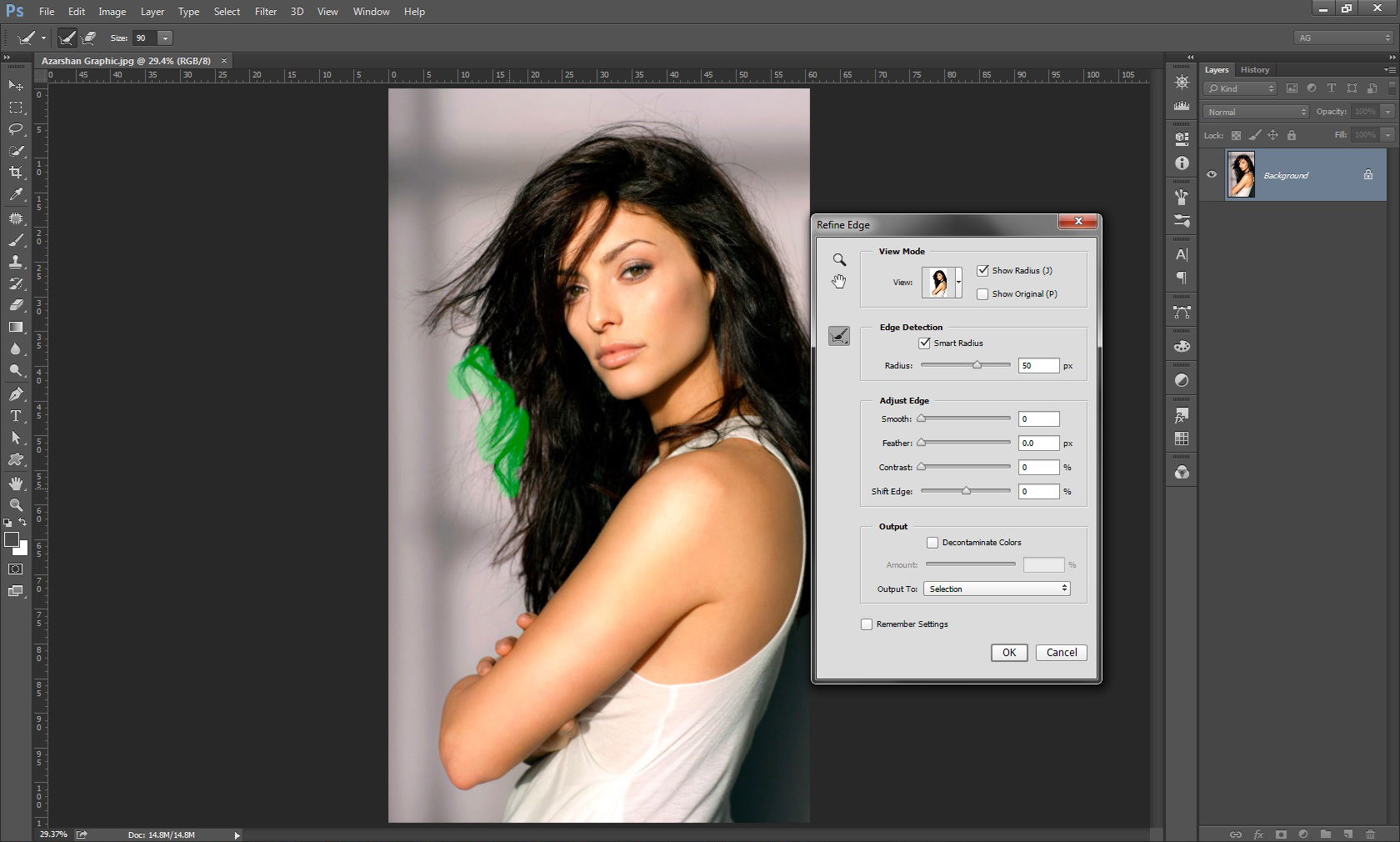This screenshot has height=842, width=1400.
Task: Click the Refine Radius brush tool icon
Action: click(x=839, y=336)
